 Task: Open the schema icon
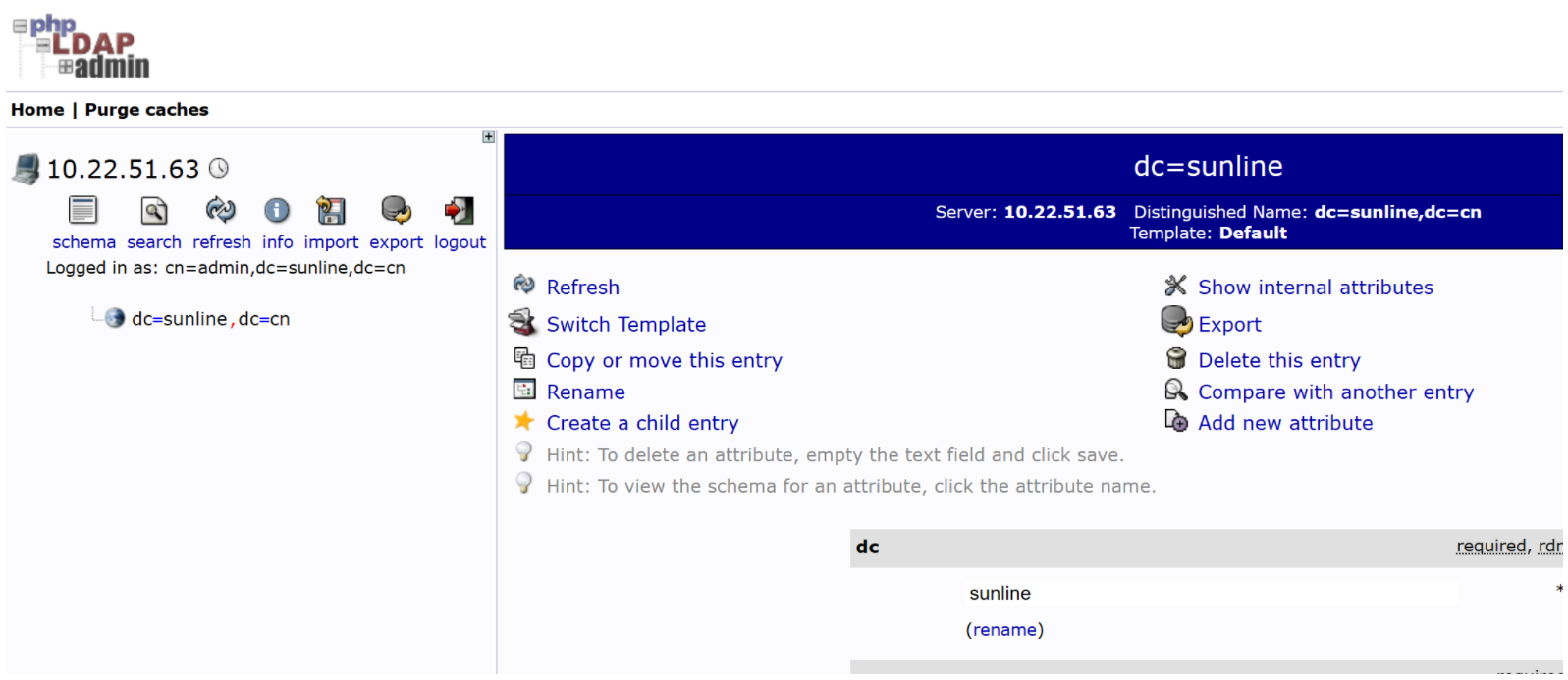[x=83, y=210]
